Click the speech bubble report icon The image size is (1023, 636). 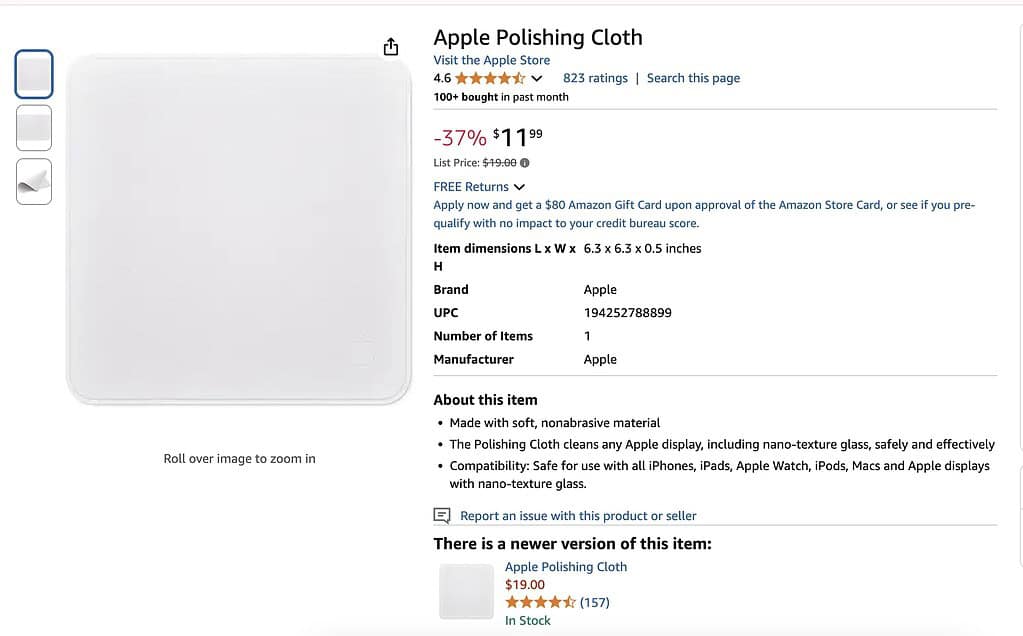pos(442,516)
